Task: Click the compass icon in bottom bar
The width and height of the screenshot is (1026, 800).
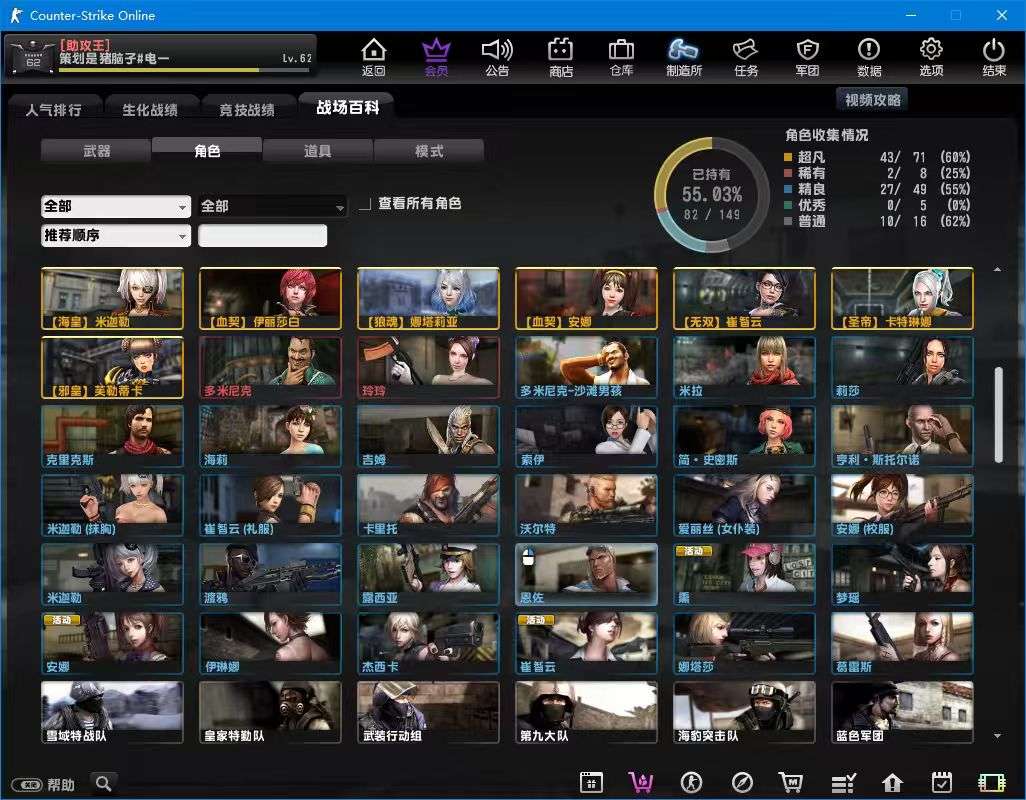Action: [742, 782]
